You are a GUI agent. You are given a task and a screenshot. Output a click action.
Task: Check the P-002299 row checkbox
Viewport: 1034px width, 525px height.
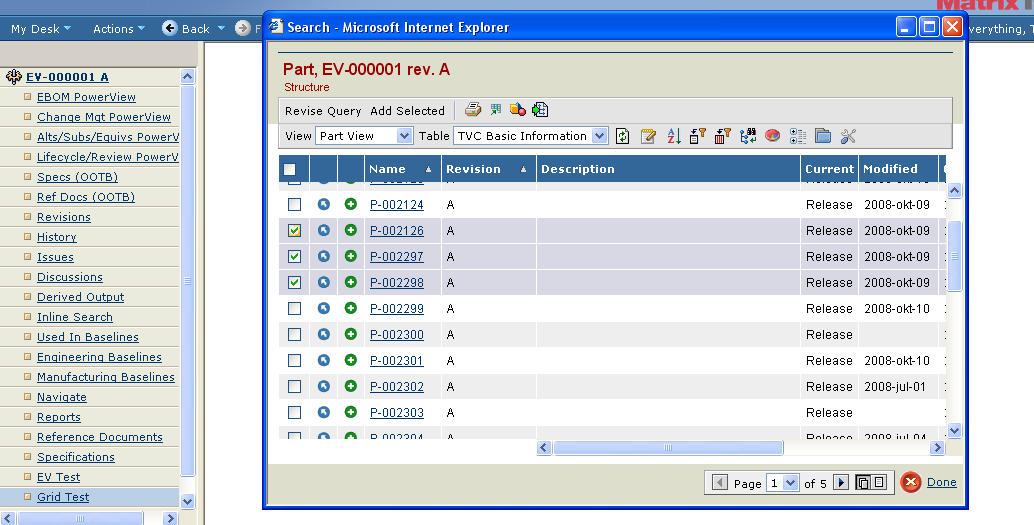point(295,309)
